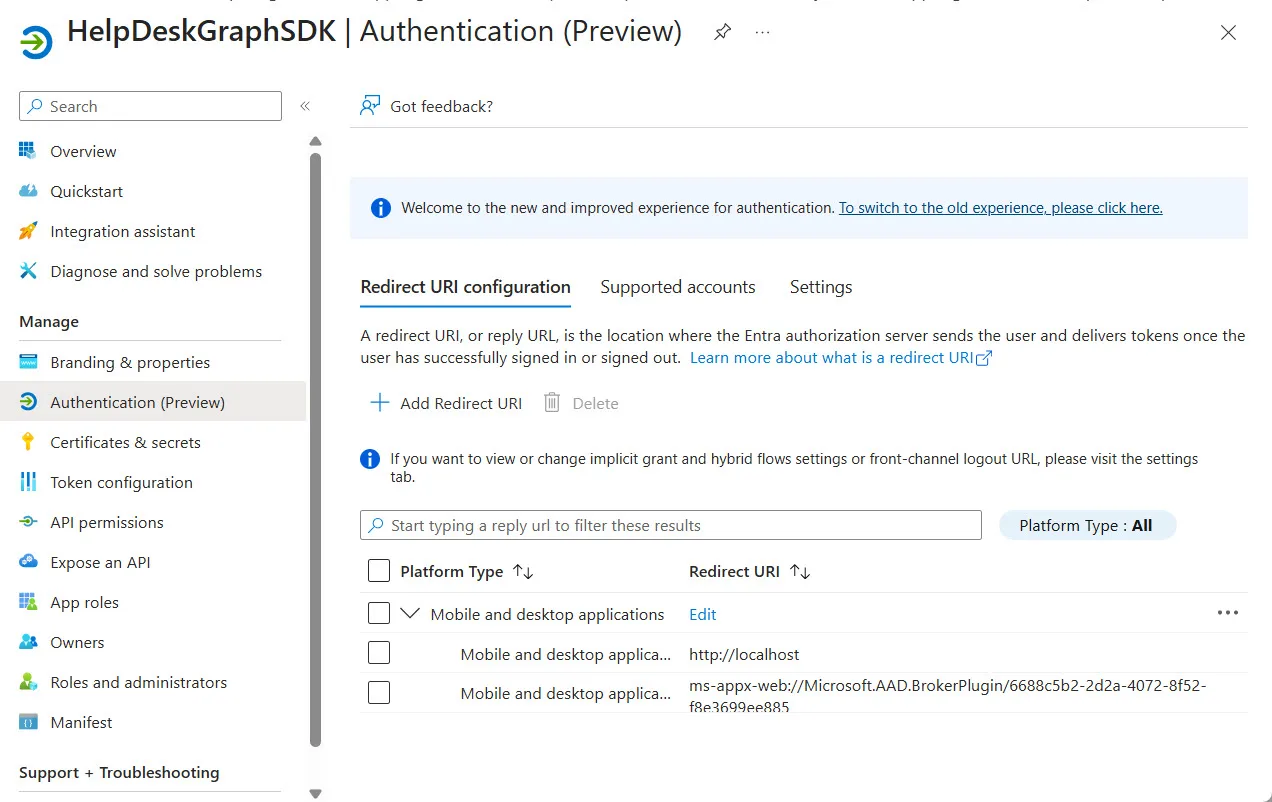Toggle the select-all checkbox in table header

379,571
